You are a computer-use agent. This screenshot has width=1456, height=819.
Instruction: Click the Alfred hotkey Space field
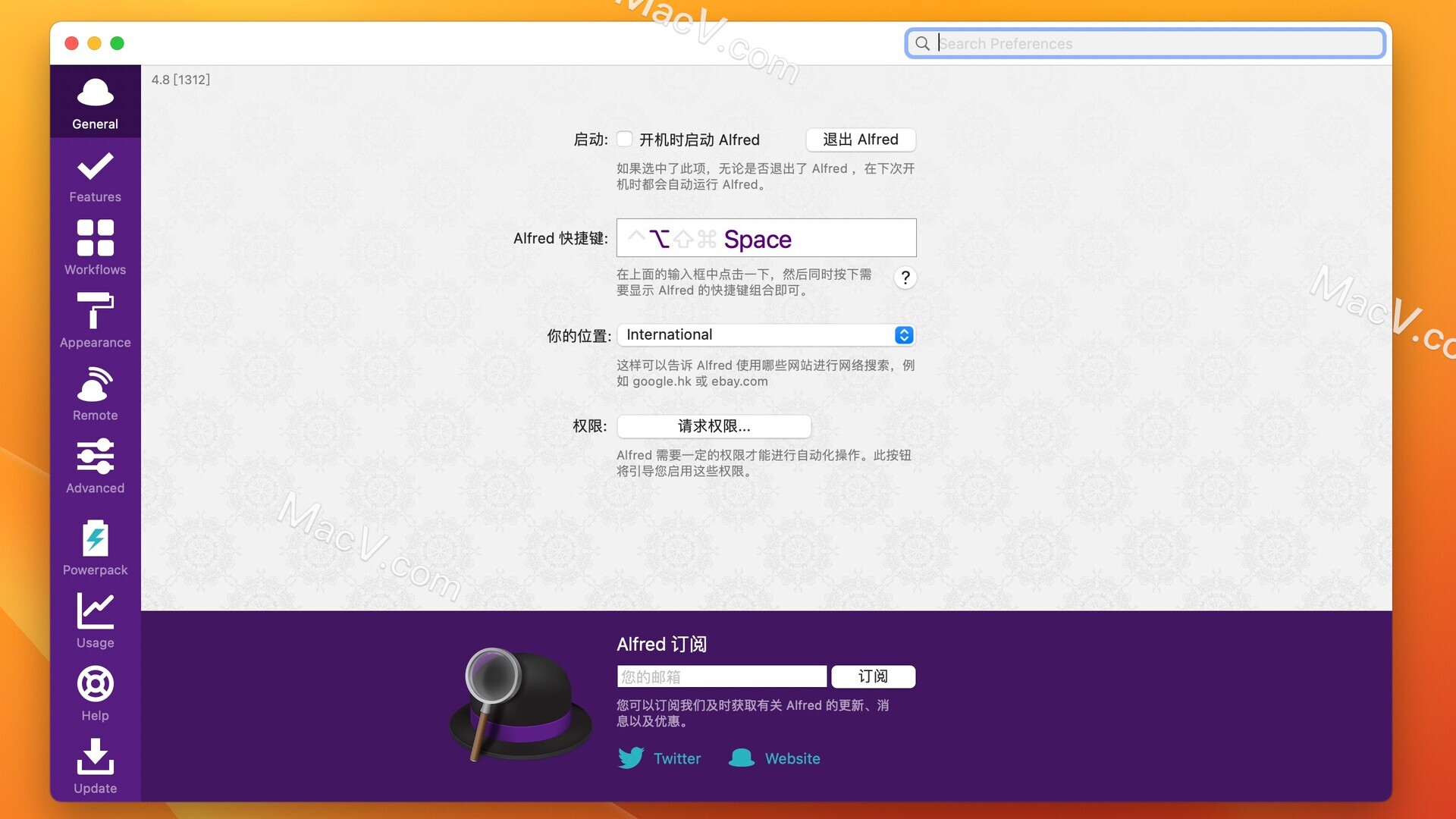(x=766, y=239)
